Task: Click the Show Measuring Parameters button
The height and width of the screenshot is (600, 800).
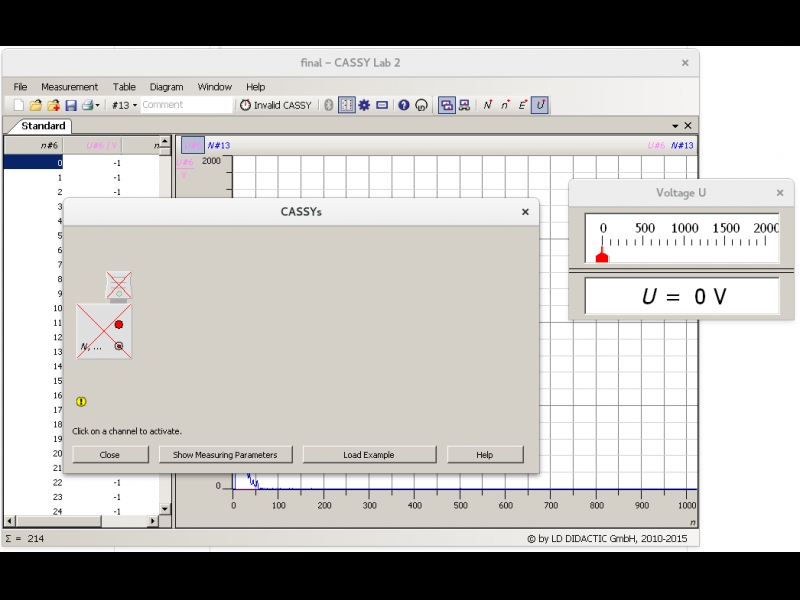Action: tap(225, 454)
